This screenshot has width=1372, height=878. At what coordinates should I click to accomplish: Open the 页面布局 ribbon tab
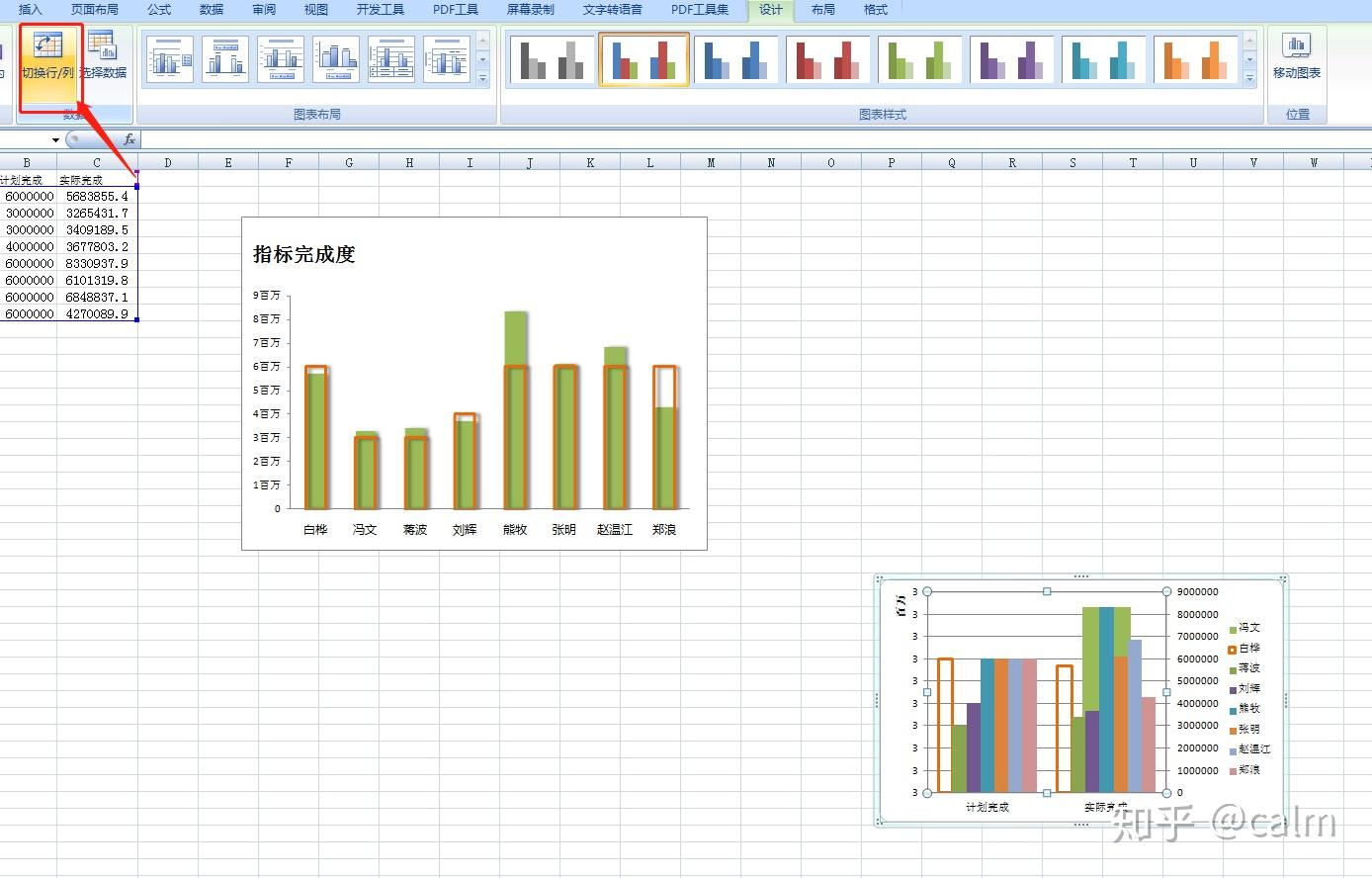point(95,10)
